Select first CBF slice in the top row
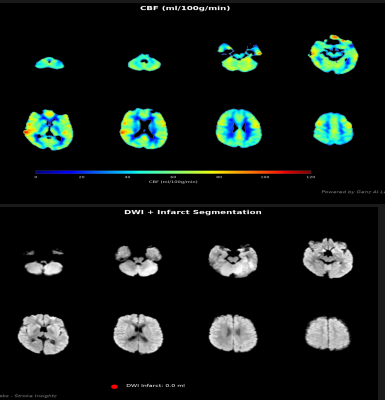 (49, 63)
